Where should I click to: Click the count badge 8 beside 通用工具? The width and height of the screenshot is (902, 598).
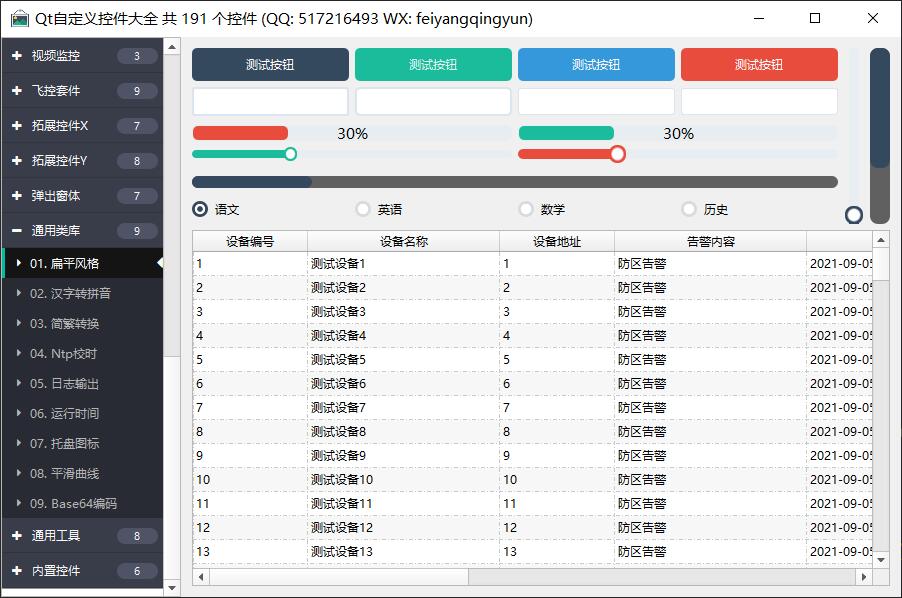(x=137, y=536)
